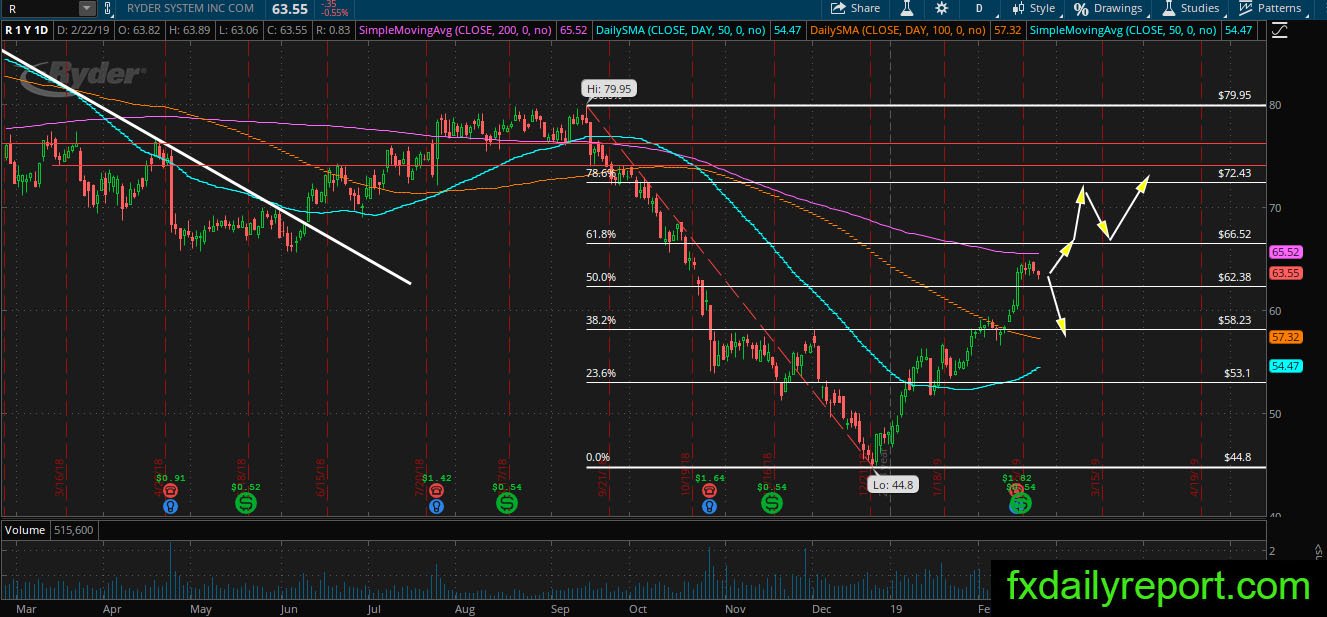Click the $62.38 Fibonacci level label
1327x617 pixels.
pos(1235,277)
